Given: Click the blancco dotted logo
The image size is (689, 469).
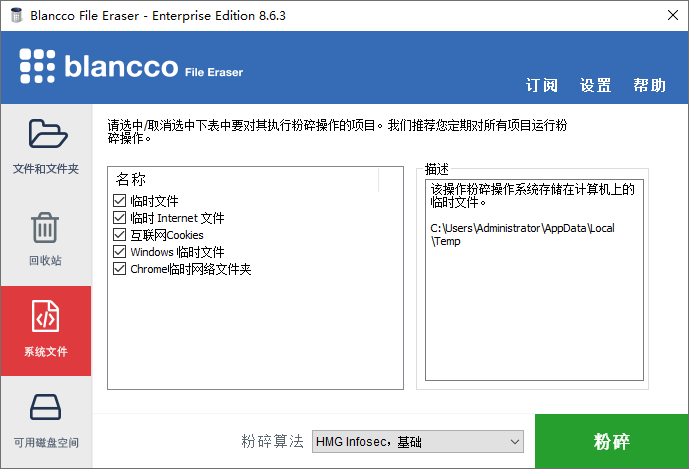Looking at the screenshot, I should click(37, 66).
